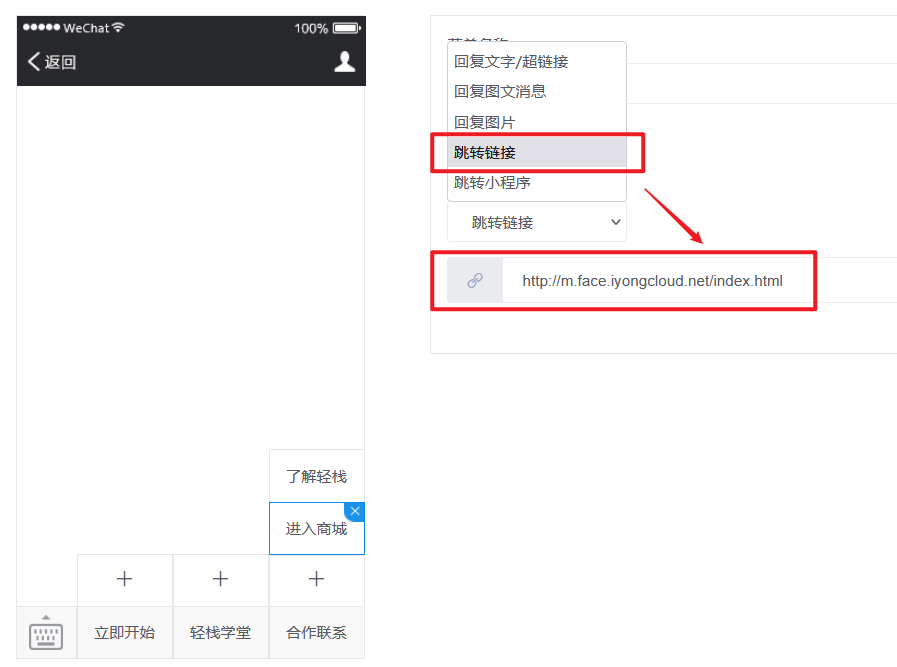Open the profile person icon in header
The height and width of the screenshot is (667, 897).
point(344,62)
